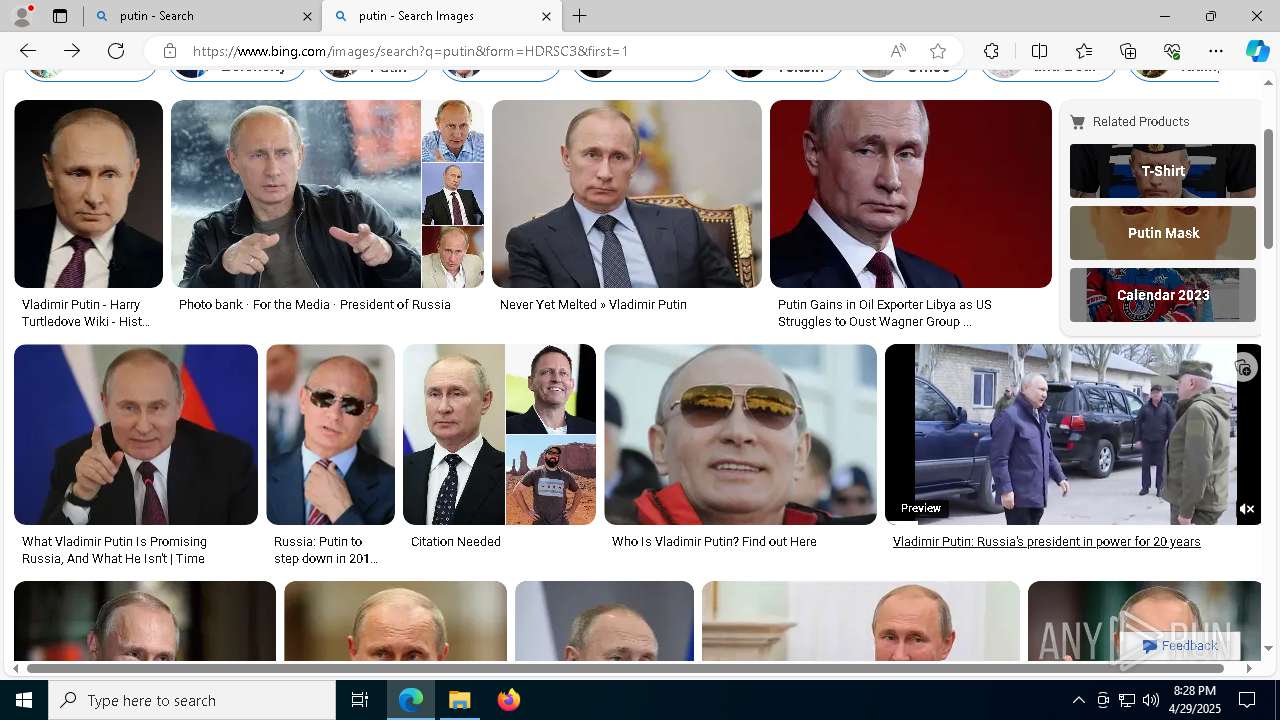
Task: Open Browser essentials
Action: tap(1172, 51)
